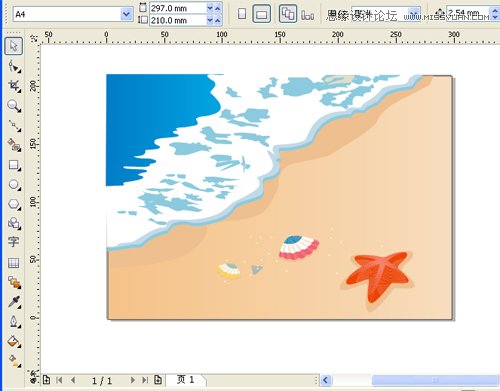The width and height of the screenshot is (500, 391).
Task: Add a page after using right plus icon
Action: (x=158, y=380)
